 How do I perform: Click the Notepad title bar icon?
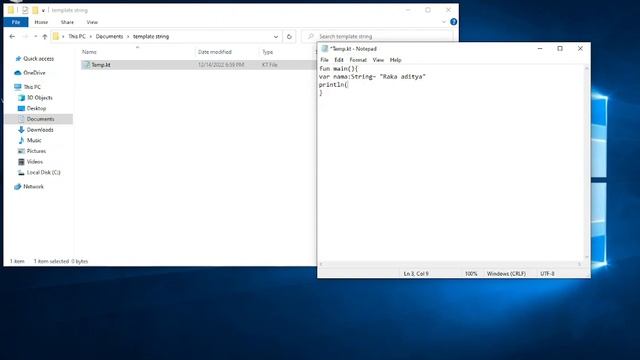[325, 49]
